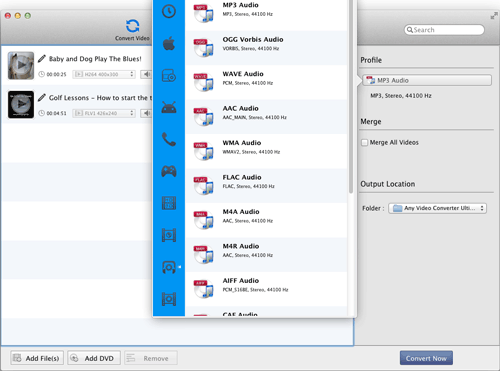The width and height of the screenshot is (500, 371).
Task: Click the MP3 disc icon in profile list
Action: tap(204, 13)
